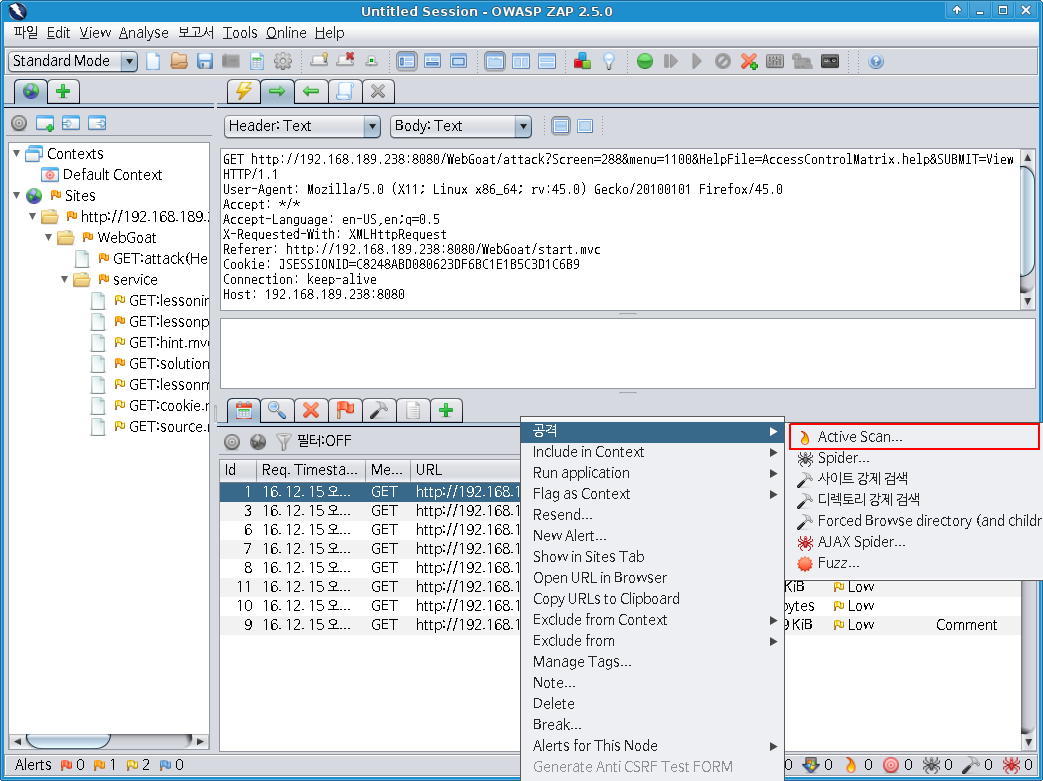Open the Body: Text dropdown
1043x781 pixels.
pyautogui.click(x=461, y=126)
